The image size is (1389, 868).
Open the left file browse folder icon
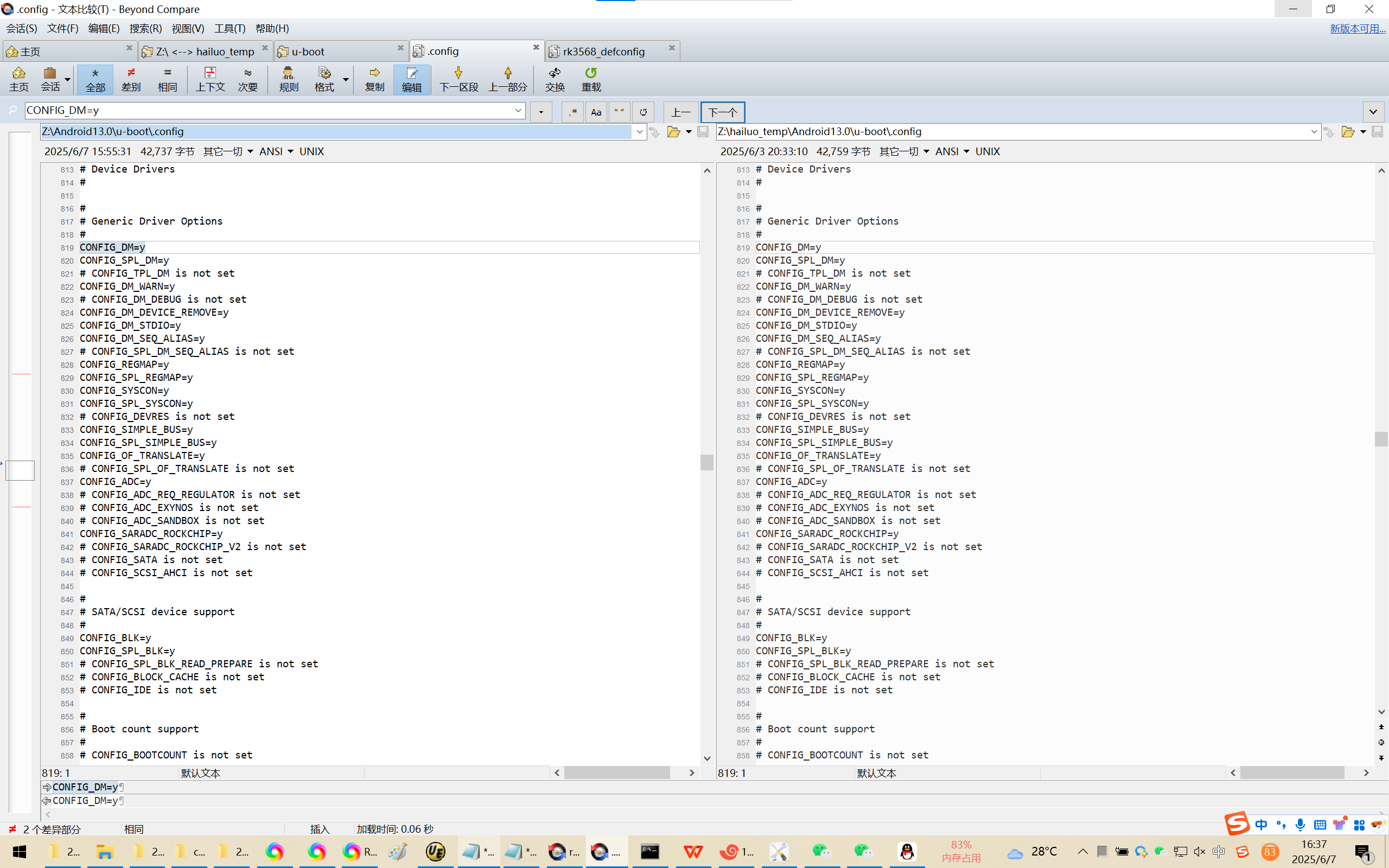point(673,132)
